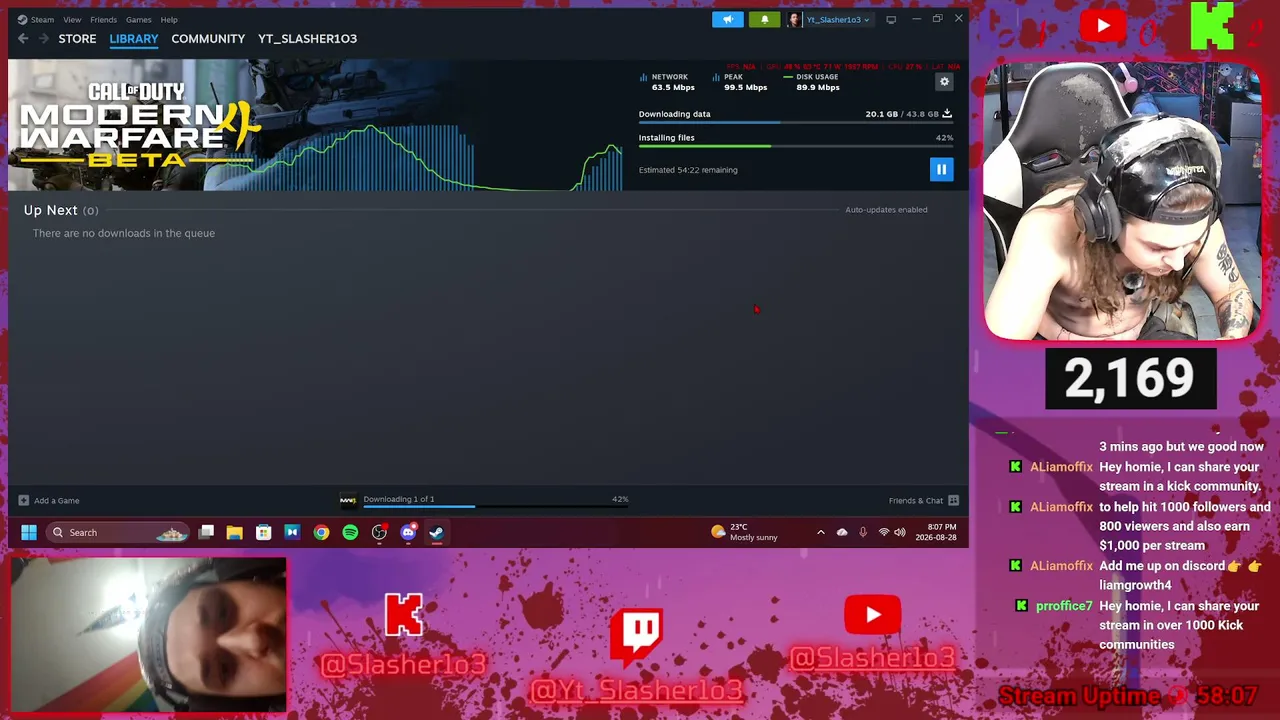This screenshot has height=720, width=1280.
Task: Open the Friends menu
Action: 103,19
